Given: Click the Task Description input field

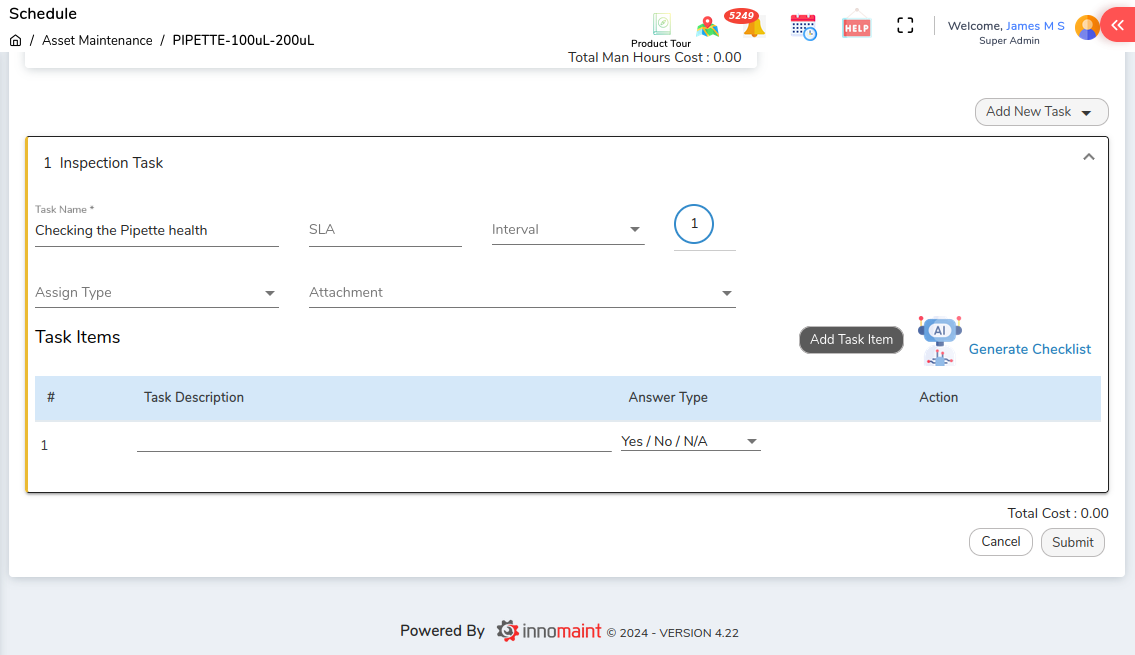Looking at the screenshot, I should (373, 441).
